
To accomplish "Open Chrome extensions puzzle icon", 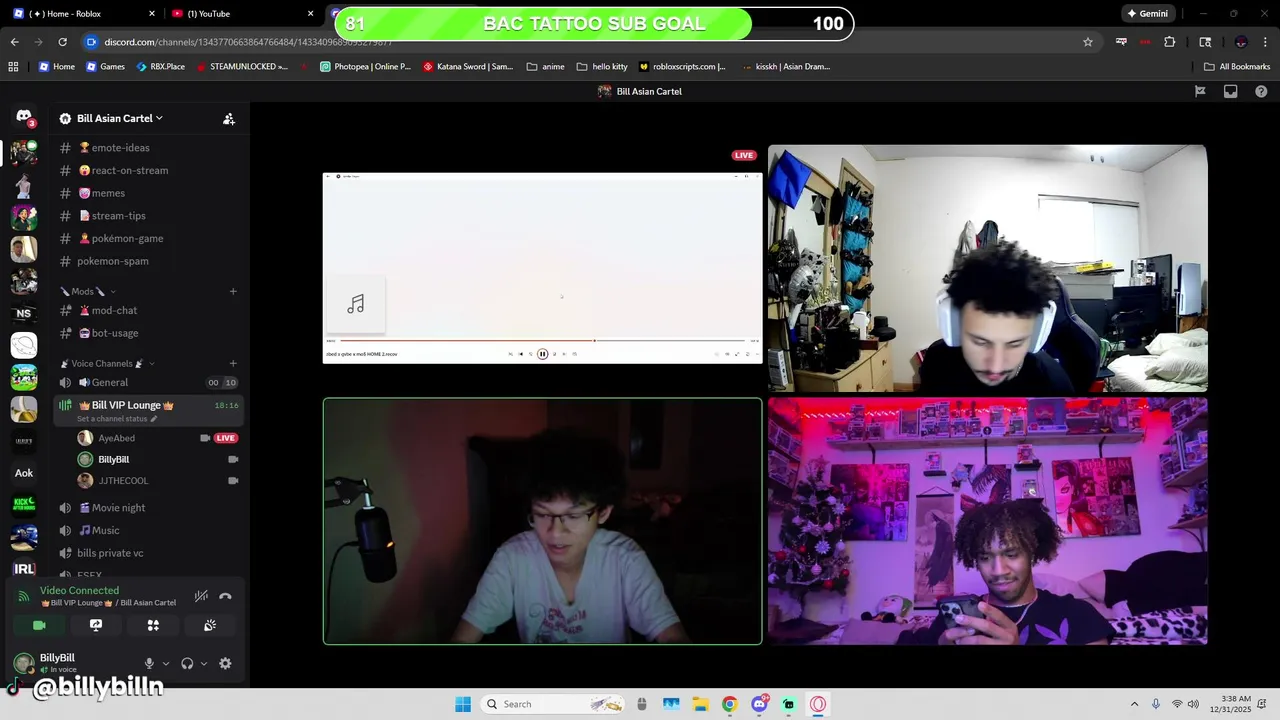I will point(1169,42).
